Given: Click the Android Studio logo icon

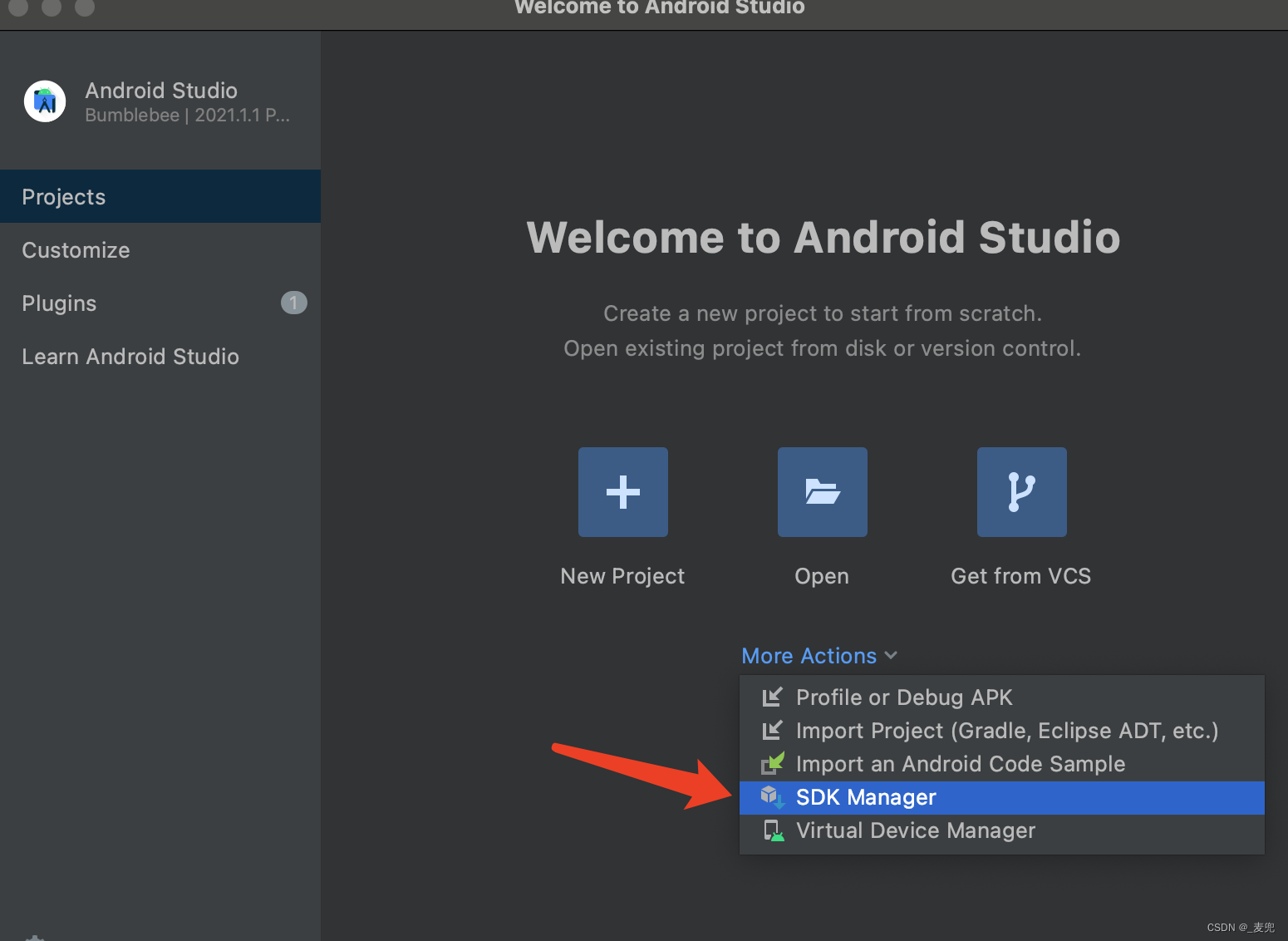Looking at the screenshot, I should point(45,101).
